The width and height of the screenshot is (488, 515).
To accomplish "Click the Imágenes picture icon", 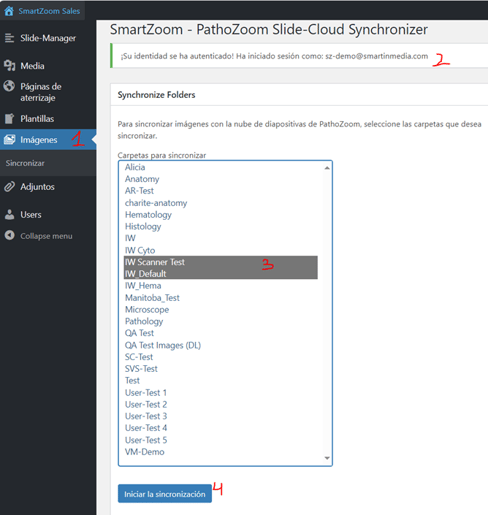I will (9, 139).
